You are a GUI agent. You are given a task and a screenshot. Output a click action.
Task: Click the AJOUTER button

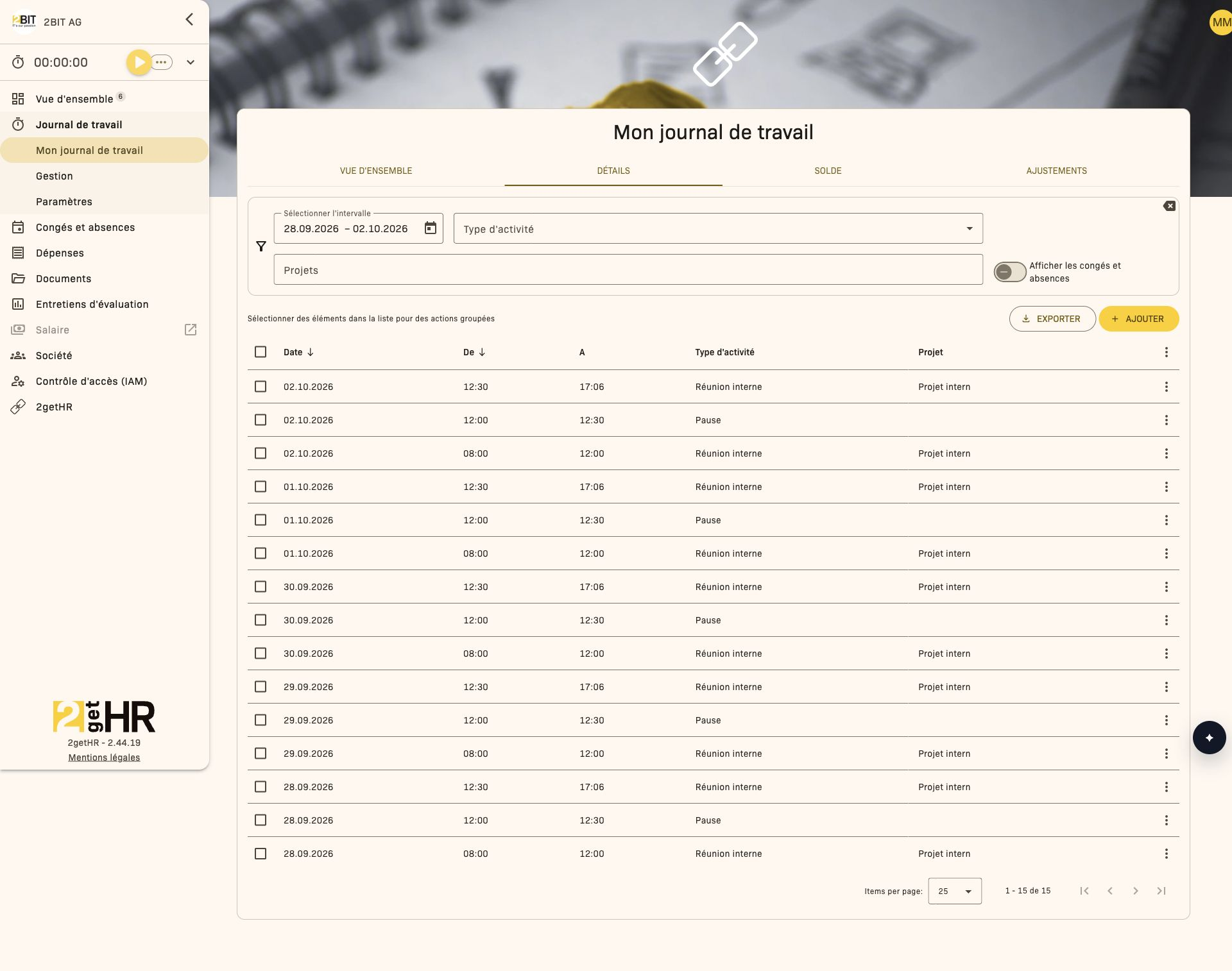(1138, 319)
